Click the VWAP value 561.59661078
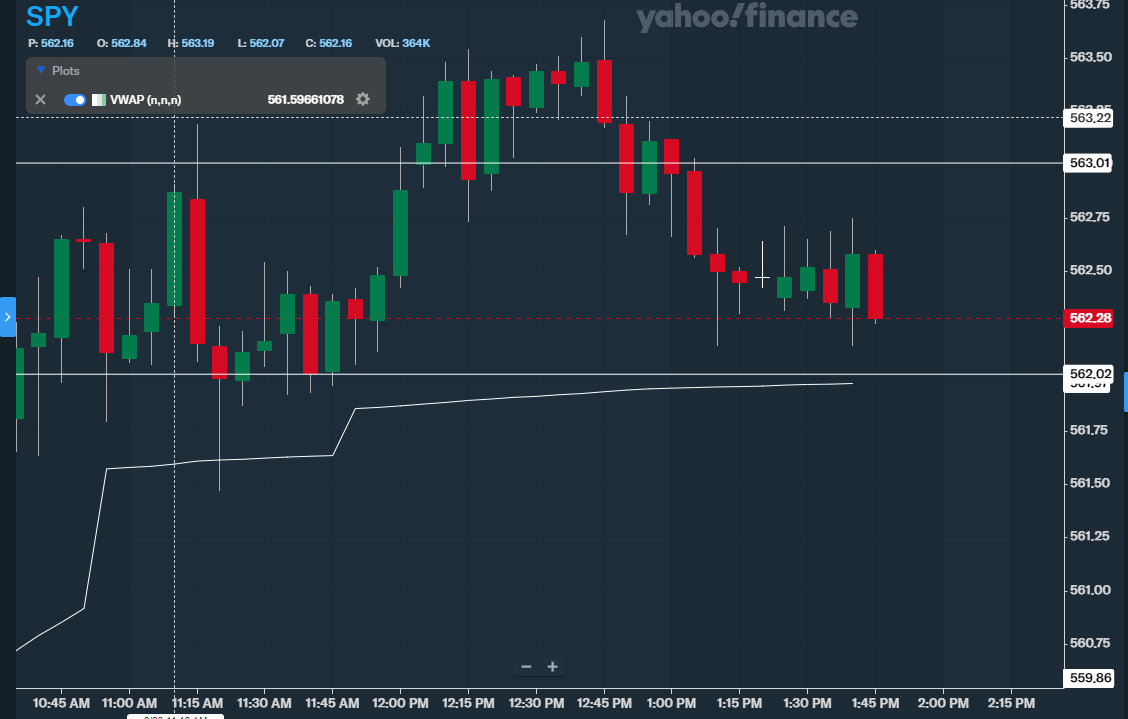Screen dimensions: 1128x719 click(306, 99)
